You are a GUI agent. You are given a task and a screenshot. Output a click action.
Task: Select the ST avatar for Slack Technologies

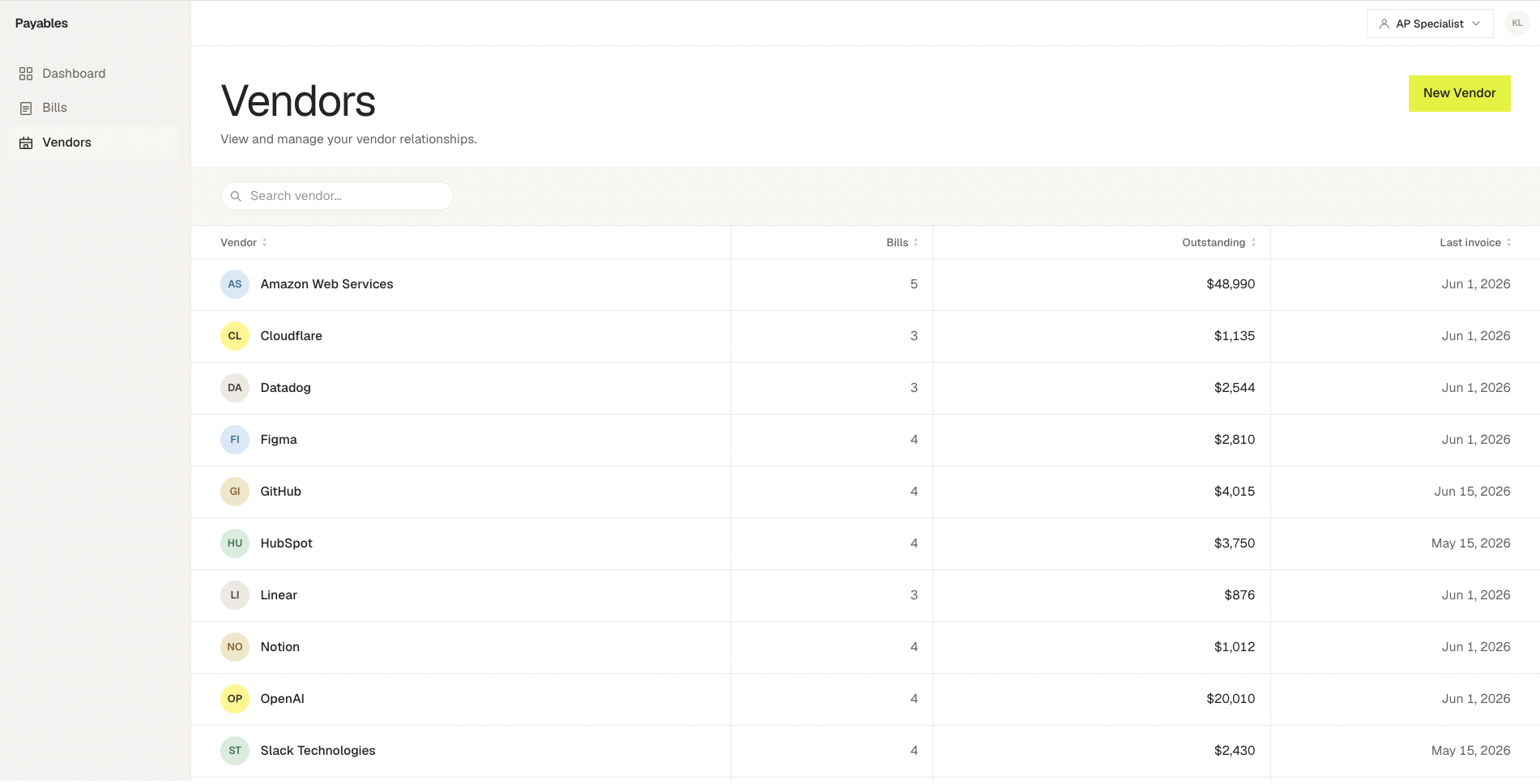tap(235, 751)
